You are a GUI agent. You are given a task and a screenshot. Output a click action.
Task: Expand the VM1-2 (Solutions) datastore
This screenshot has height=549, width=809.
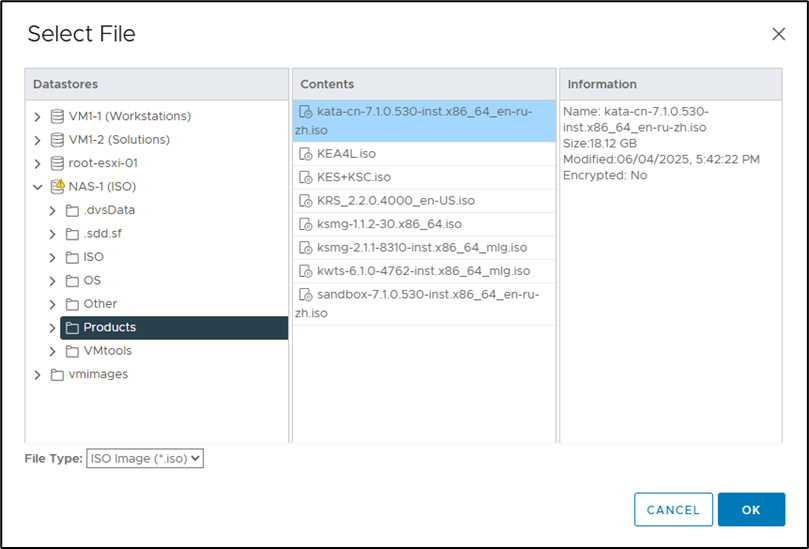37,140
